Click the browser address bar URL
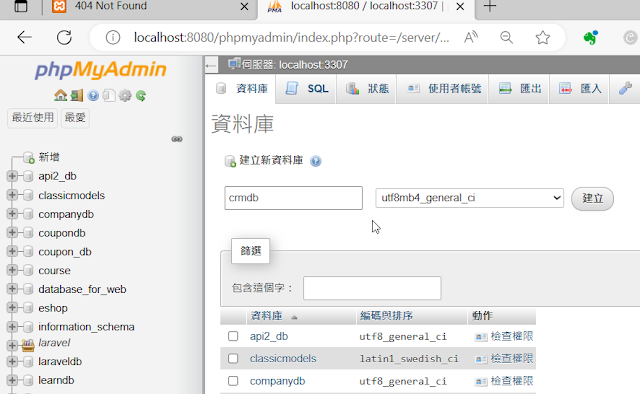640x394 pixels. [x=291, y=38]
